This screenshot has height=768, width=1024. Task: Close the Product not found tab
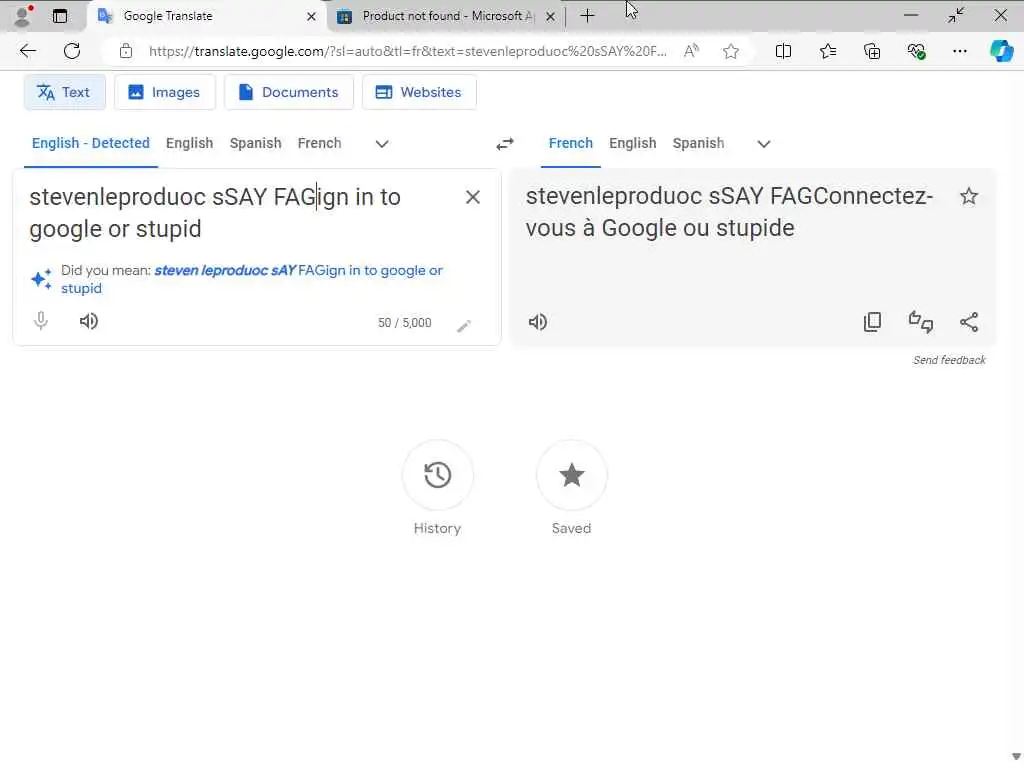click(x=551, y=16)
